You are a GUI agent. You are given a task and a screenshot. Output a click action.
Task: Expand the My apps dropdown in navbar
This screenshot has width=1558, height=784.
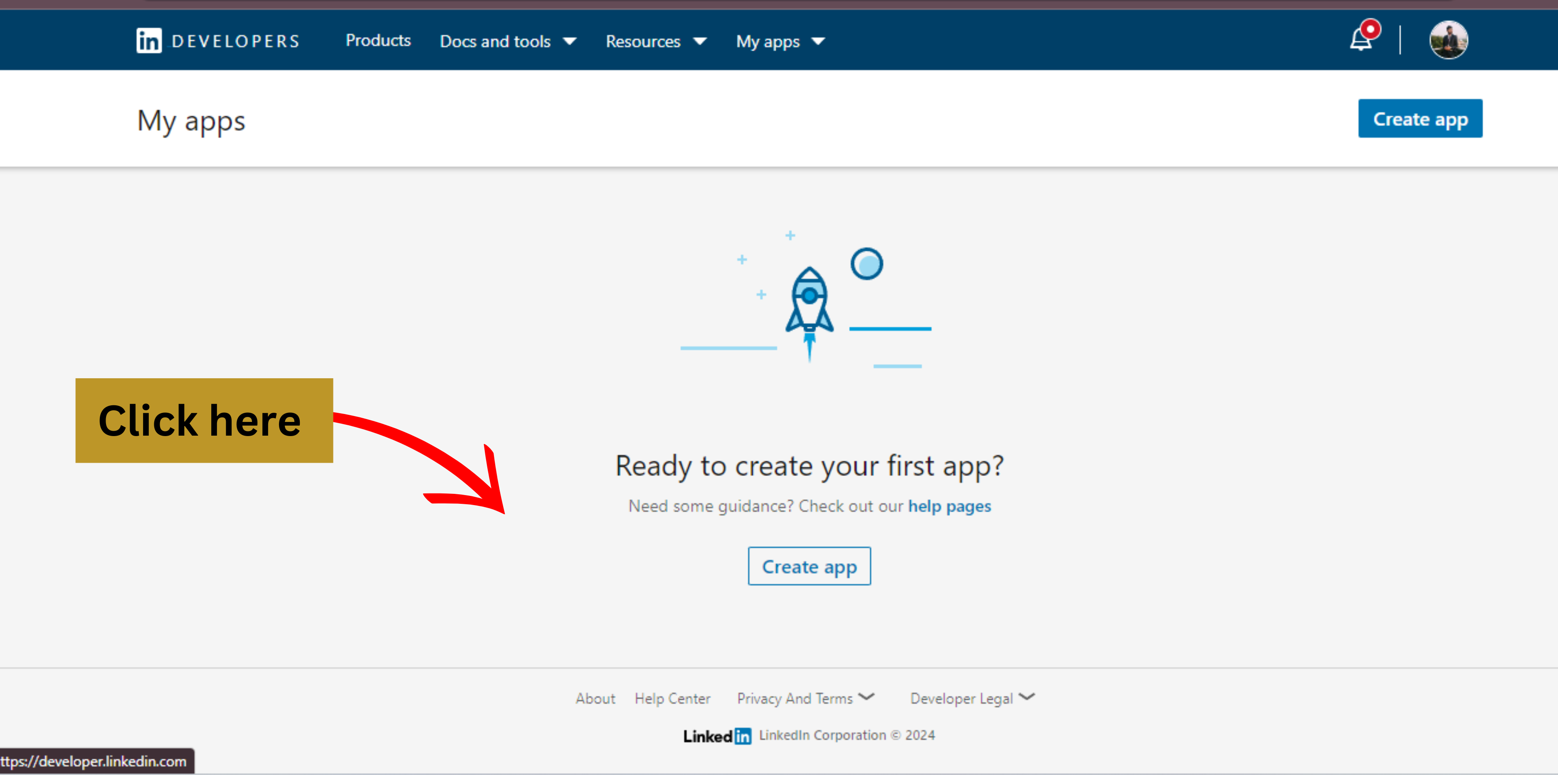click(x=780, y=41)
